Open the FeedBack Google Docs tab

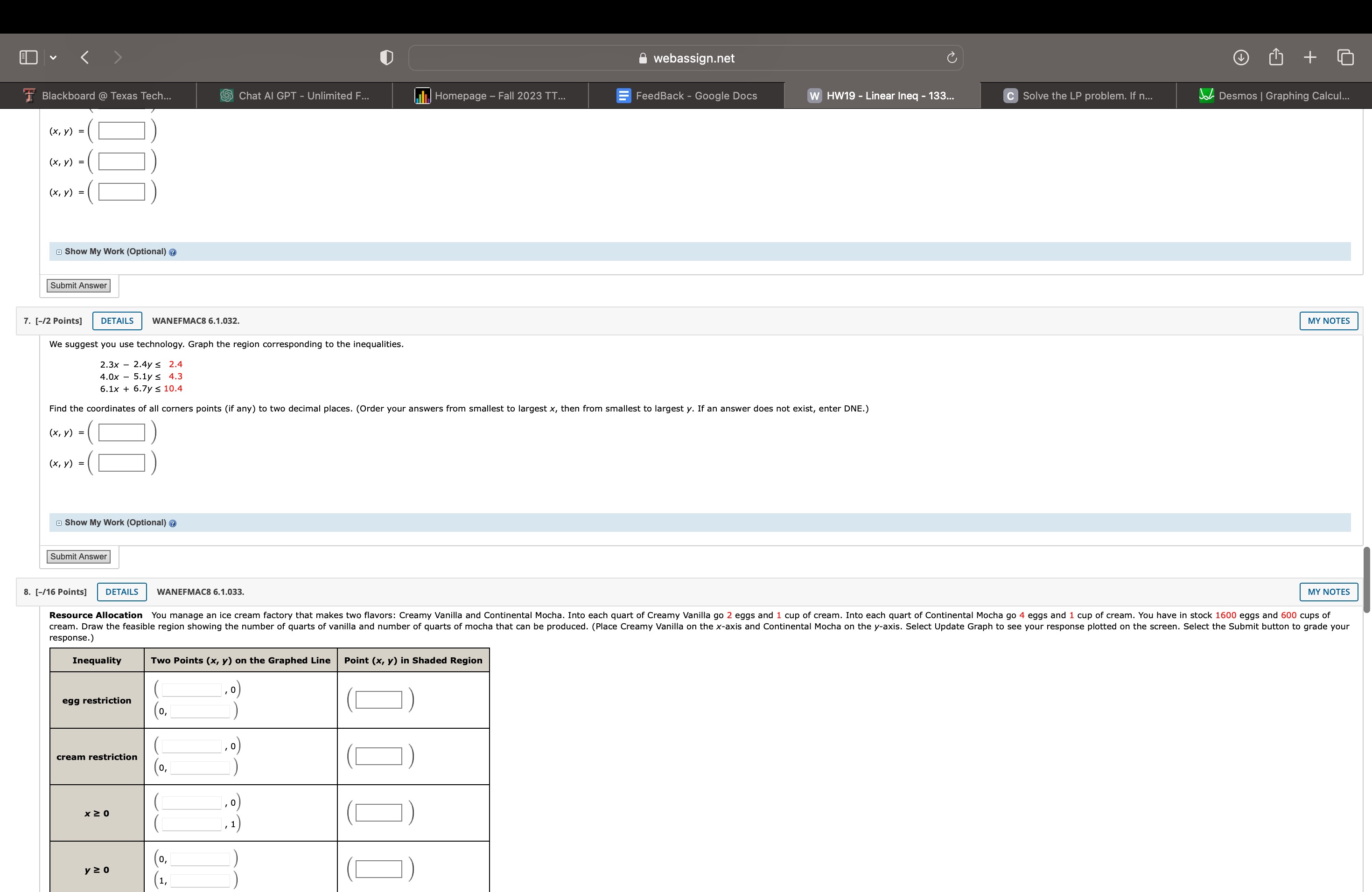pos(686,96)
